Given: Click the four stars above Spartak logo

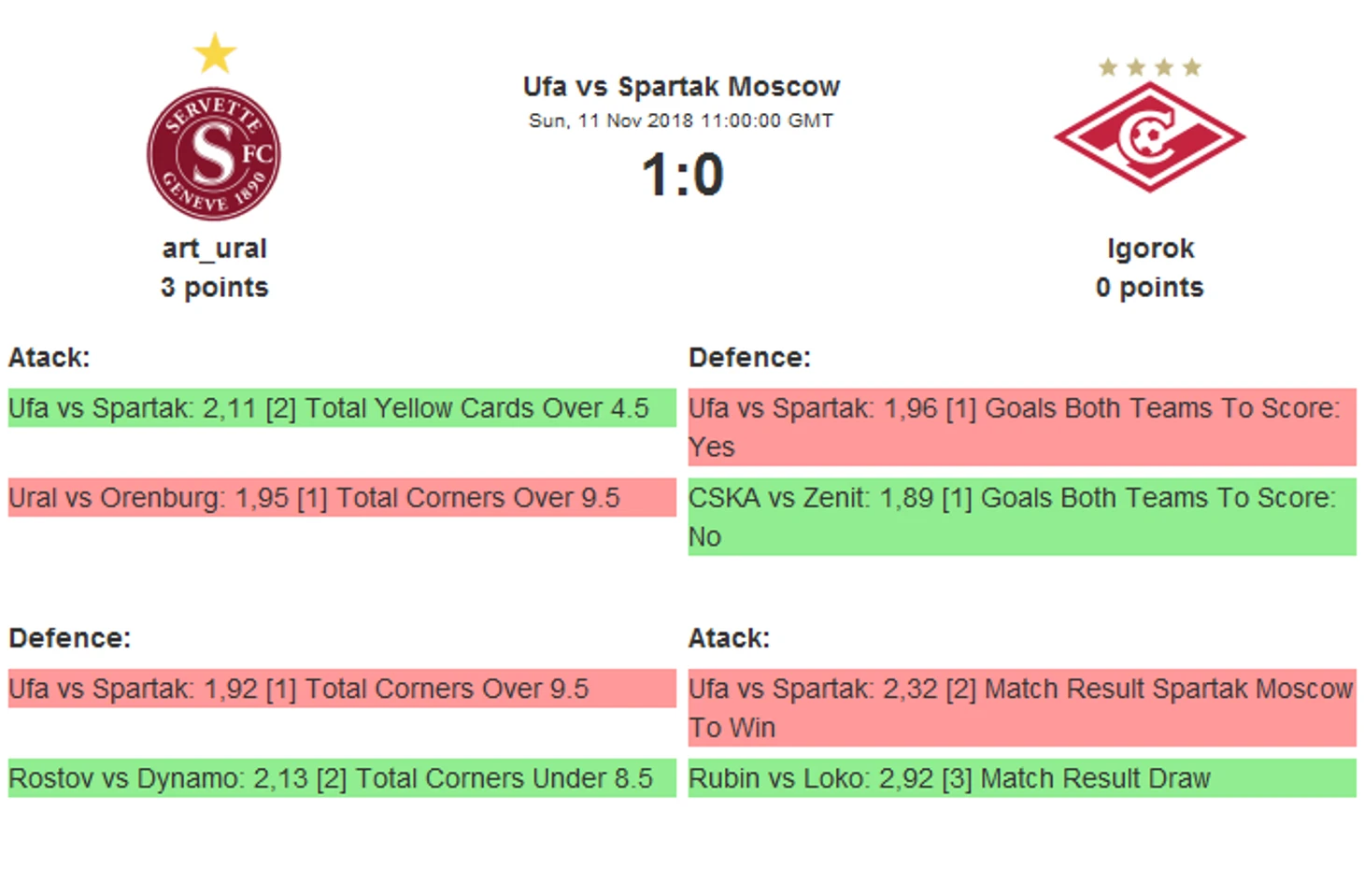Looking at the screenshot, I should (x=1150, y=66).
